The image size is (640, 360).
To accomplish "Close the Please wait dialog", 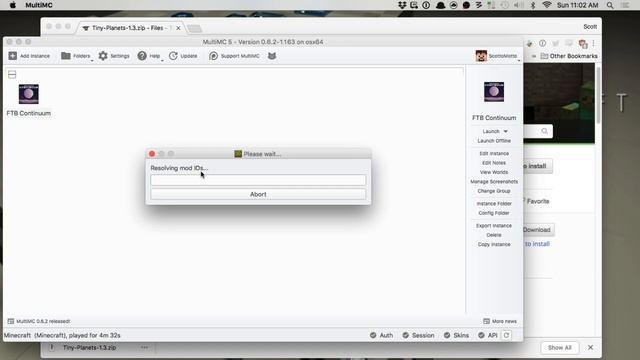I will tap(152, 154).
